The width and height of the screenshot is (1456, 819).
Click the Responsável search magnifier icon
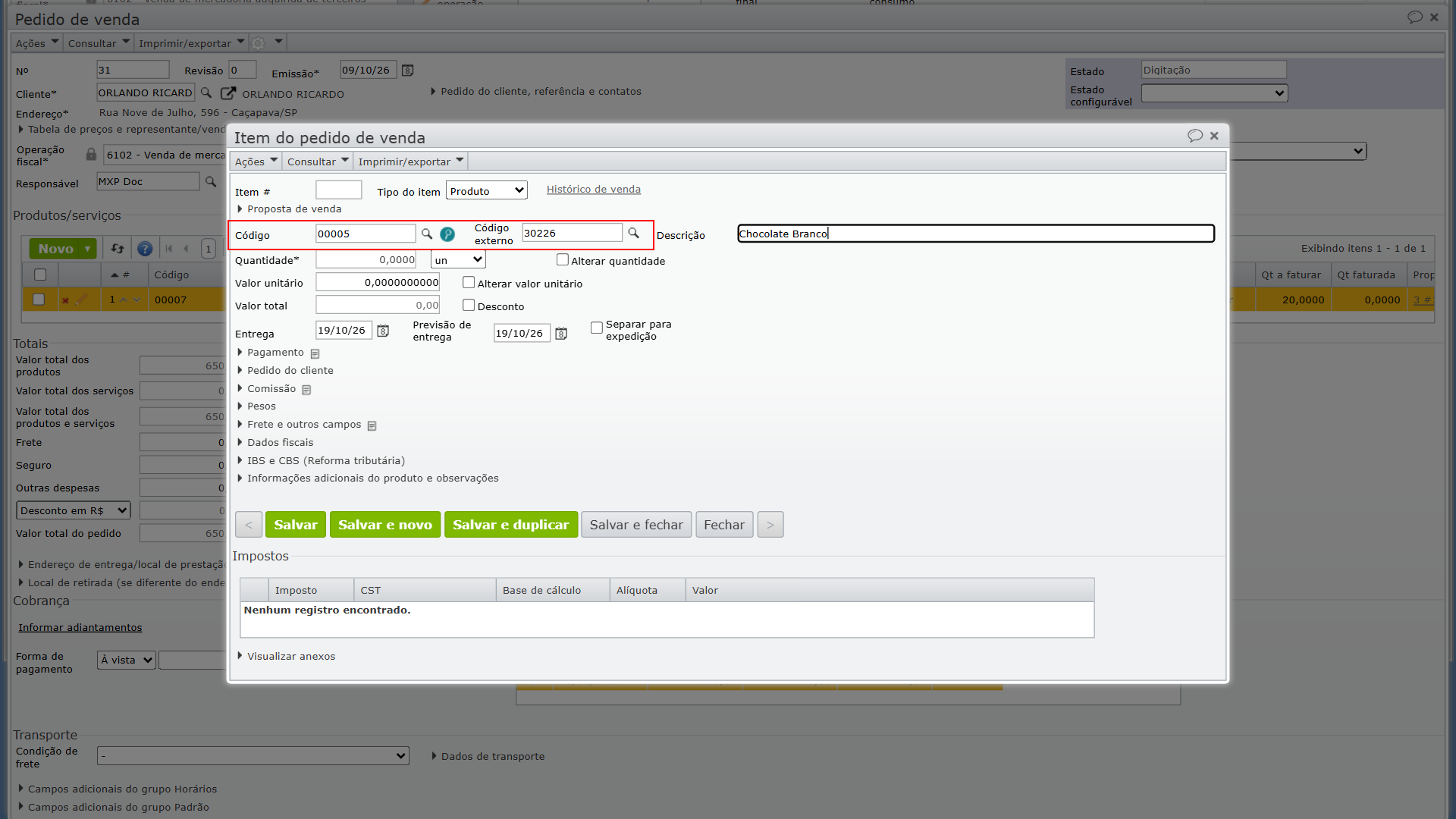211,182
